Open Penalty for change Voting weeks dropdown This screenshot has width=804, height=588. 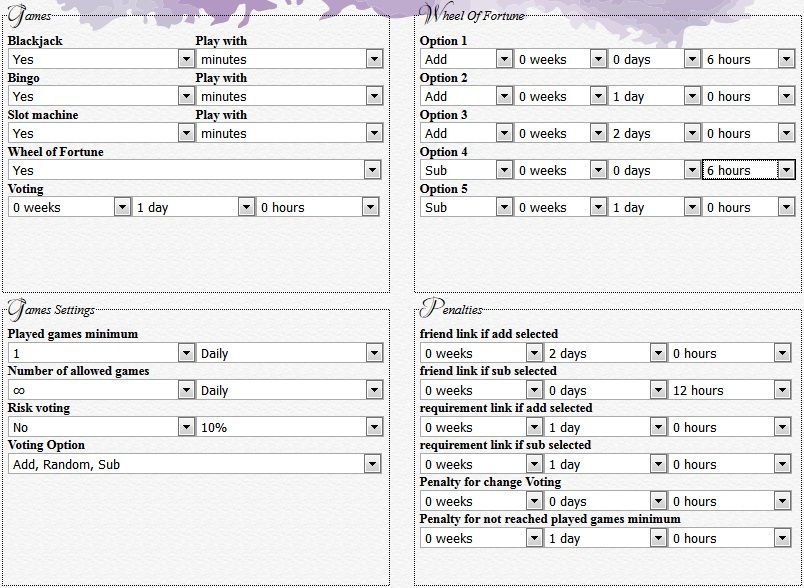[x=481, y=501]
